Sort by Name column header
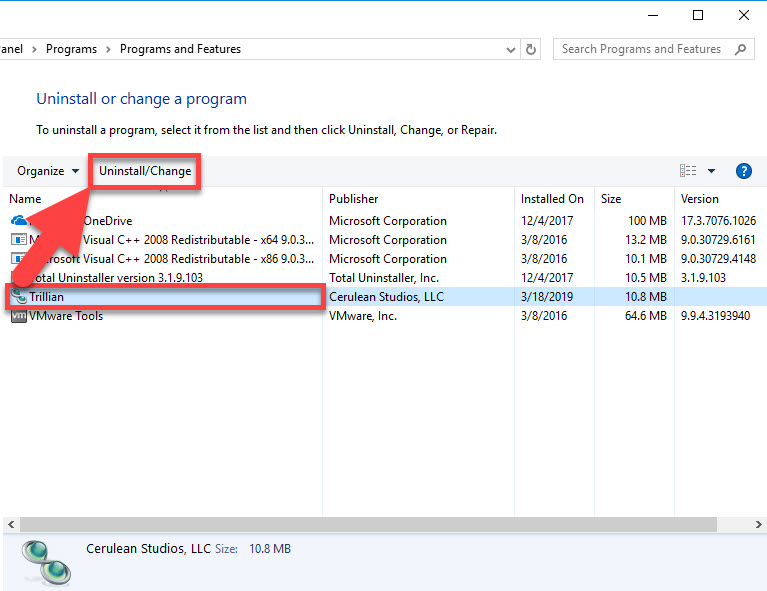Image resolution: width=767 pixels, height=591 pixels. click(25, 199)
